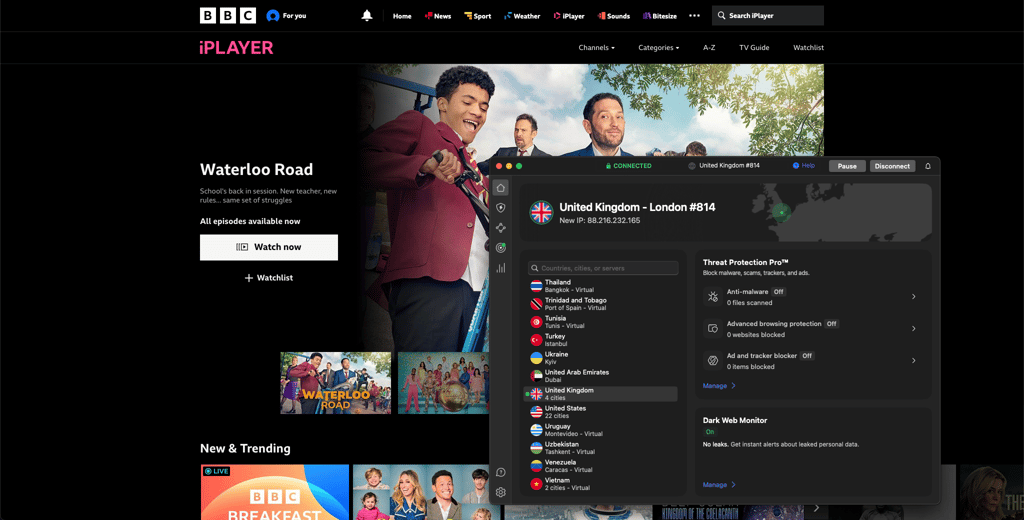1024x520 pixels.
Task: Open the statistics bar chart sidebar icon
Action: tap(501, 268)
